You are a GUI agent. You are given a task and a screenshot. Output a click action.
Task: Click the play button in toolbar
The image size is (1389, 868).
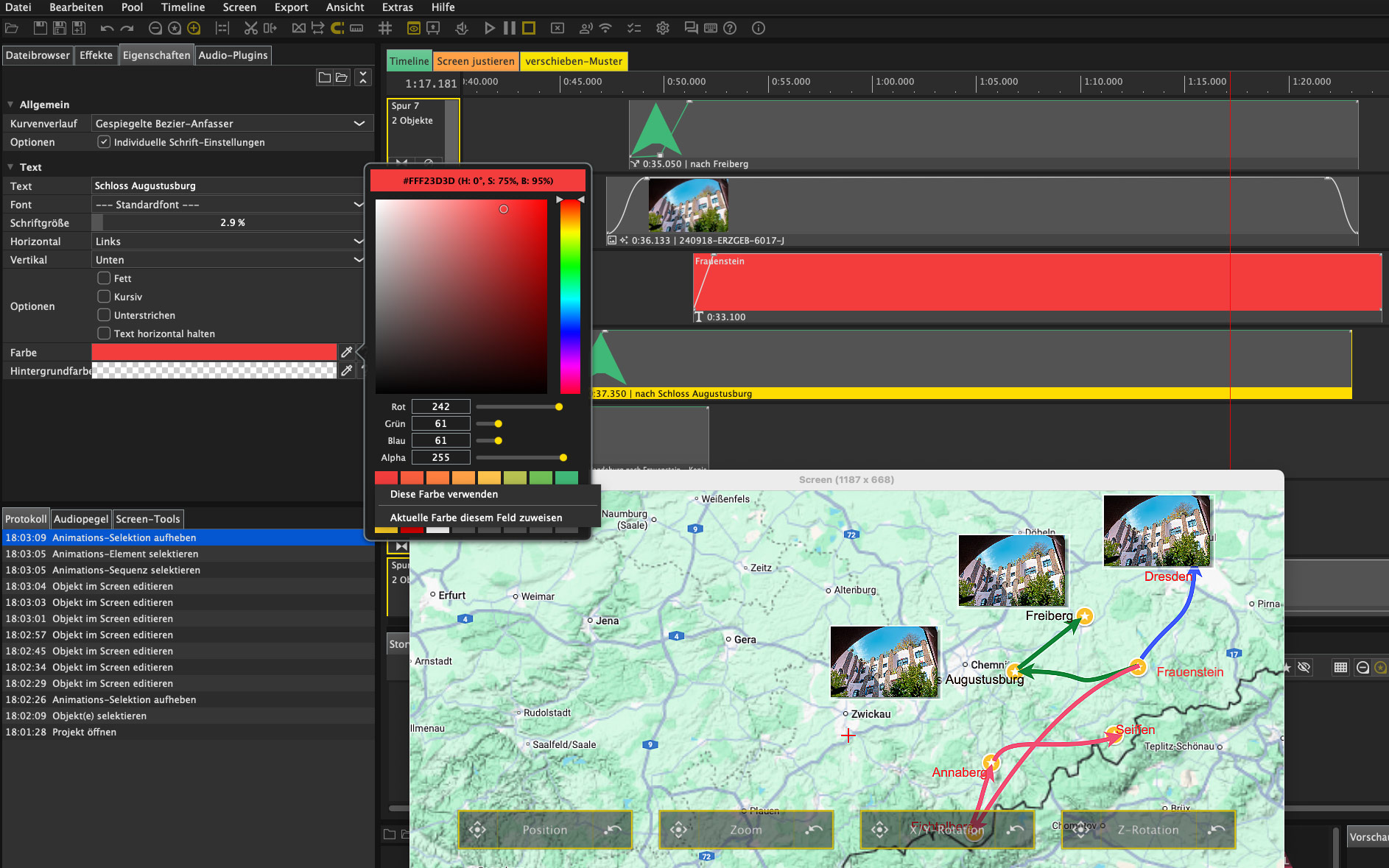(x=489, y=28)
